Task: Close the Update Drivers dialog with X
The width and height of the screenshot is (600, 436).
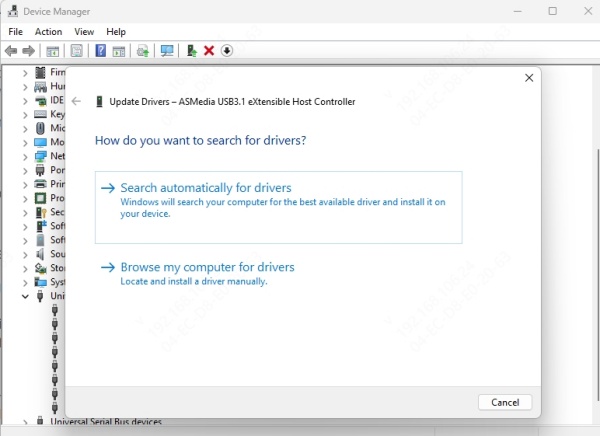Action: click(529, 78)
